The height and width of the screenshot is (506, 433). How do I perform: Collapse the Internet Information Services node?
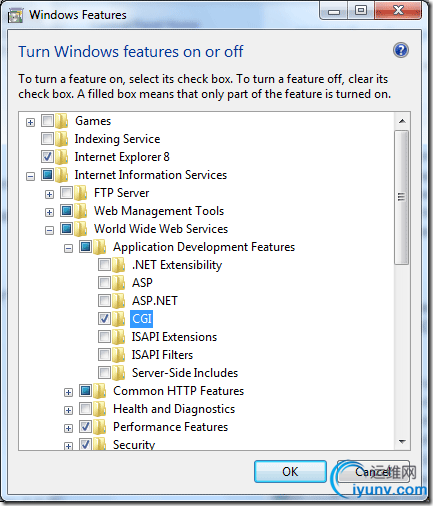[x=30, y=176]
